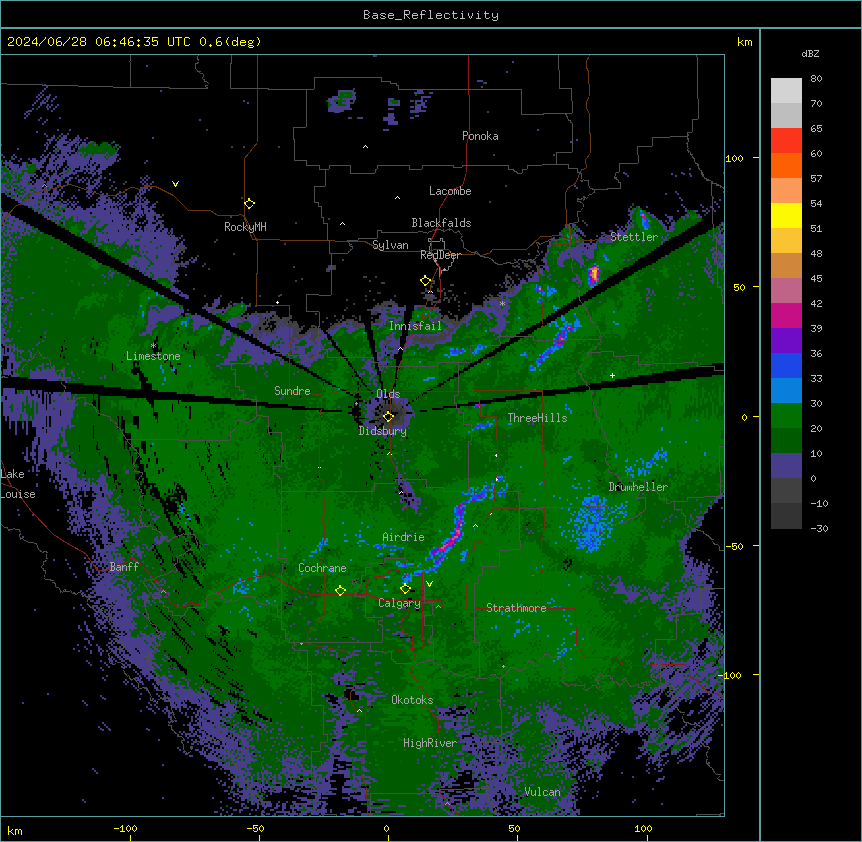The height and width of the screenshot is (842, 862).
Task: Click the yellow diamond marker above Calgary
Action: coord(405,589)
